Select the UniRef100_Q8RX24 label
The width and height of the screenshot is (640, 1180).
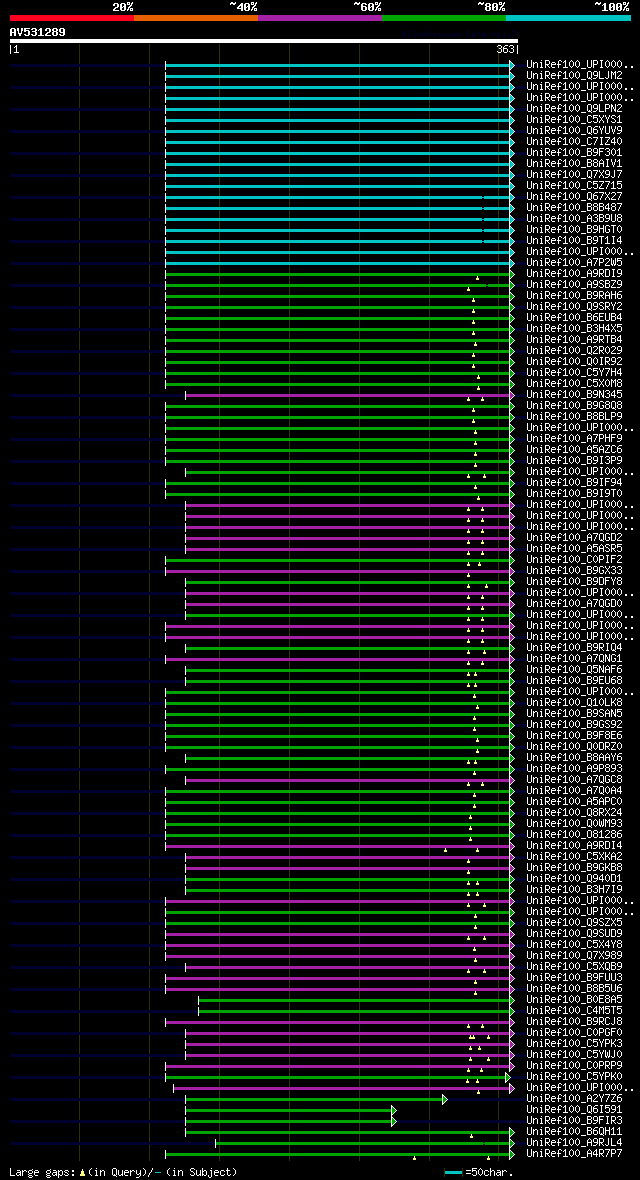574,813
